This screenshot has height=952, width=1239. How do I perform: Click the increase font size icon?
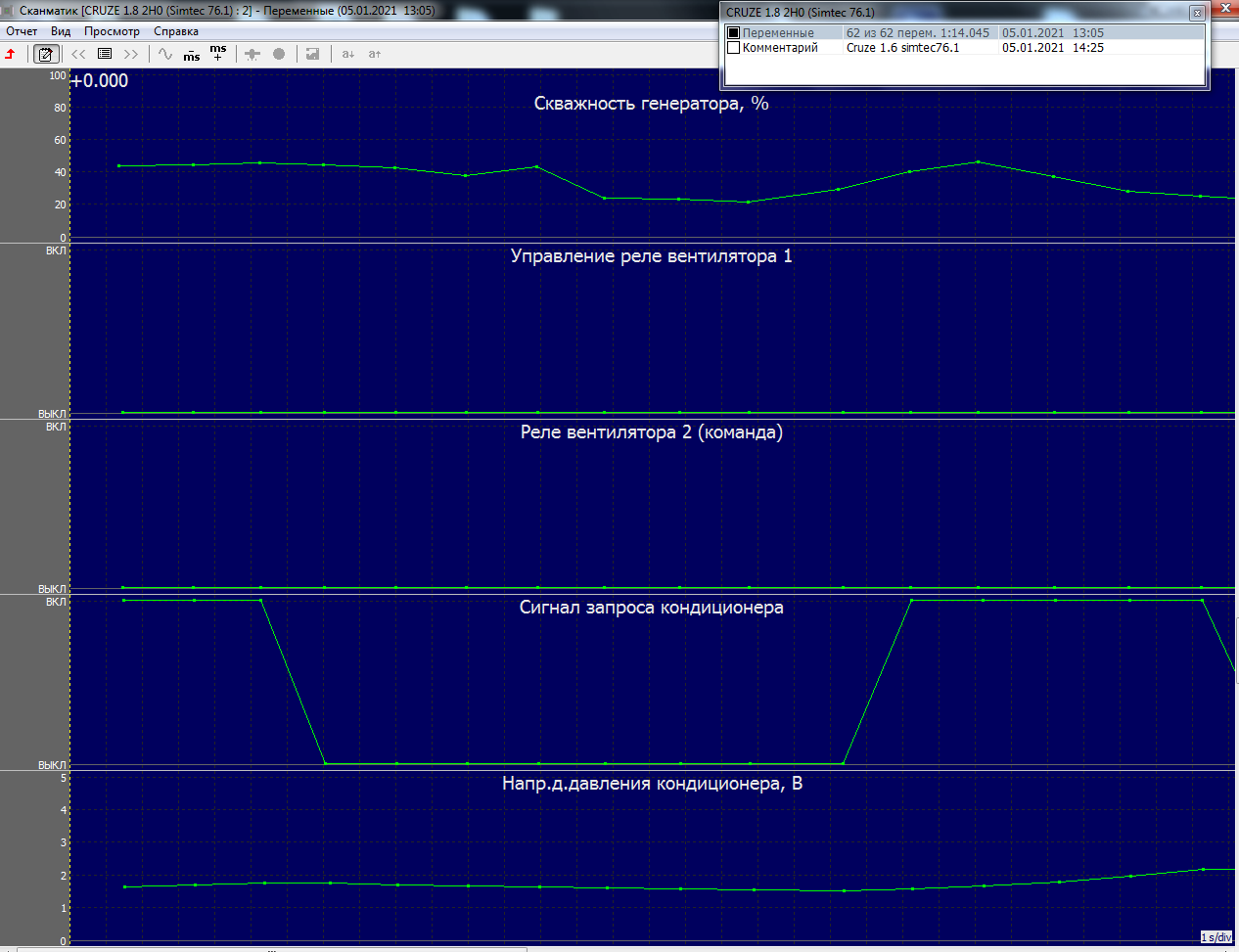pos(375,54)
